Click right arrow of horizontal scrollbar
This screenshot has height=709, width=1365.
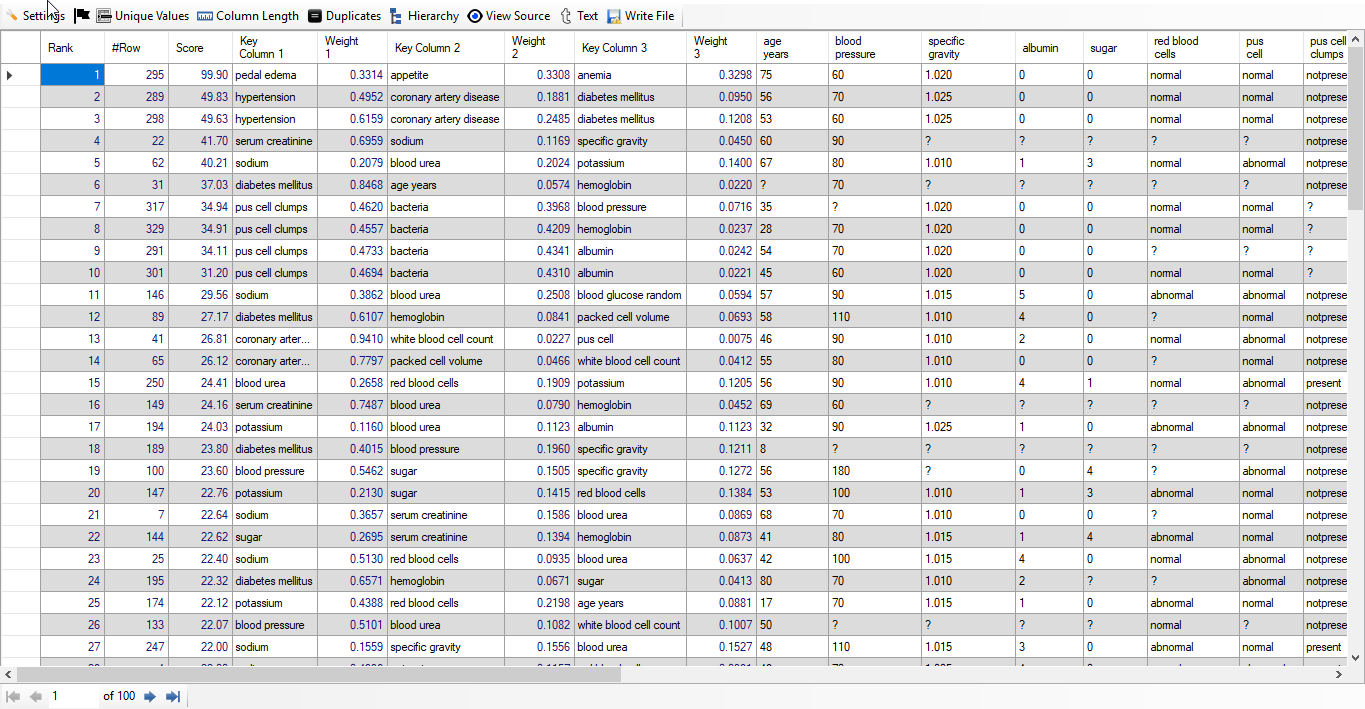(x=1339, y=675)
